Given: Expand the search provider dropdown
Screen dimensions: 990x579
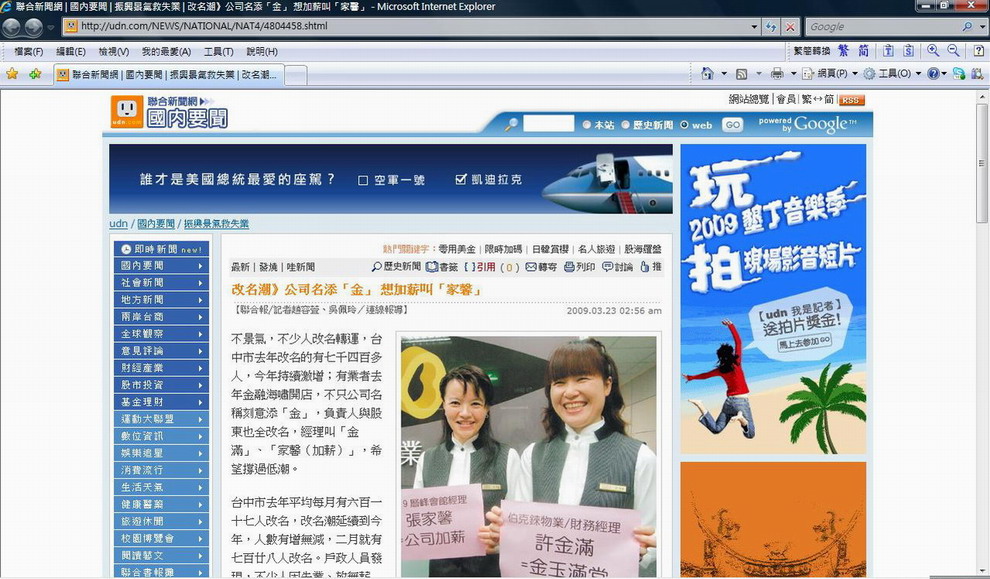Looking at the screenshot, I should click(x=982, y=27).
